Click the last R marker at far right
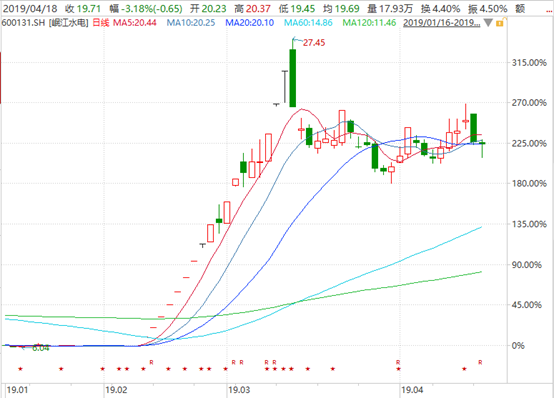554x398 pixels. coord(480,362)
